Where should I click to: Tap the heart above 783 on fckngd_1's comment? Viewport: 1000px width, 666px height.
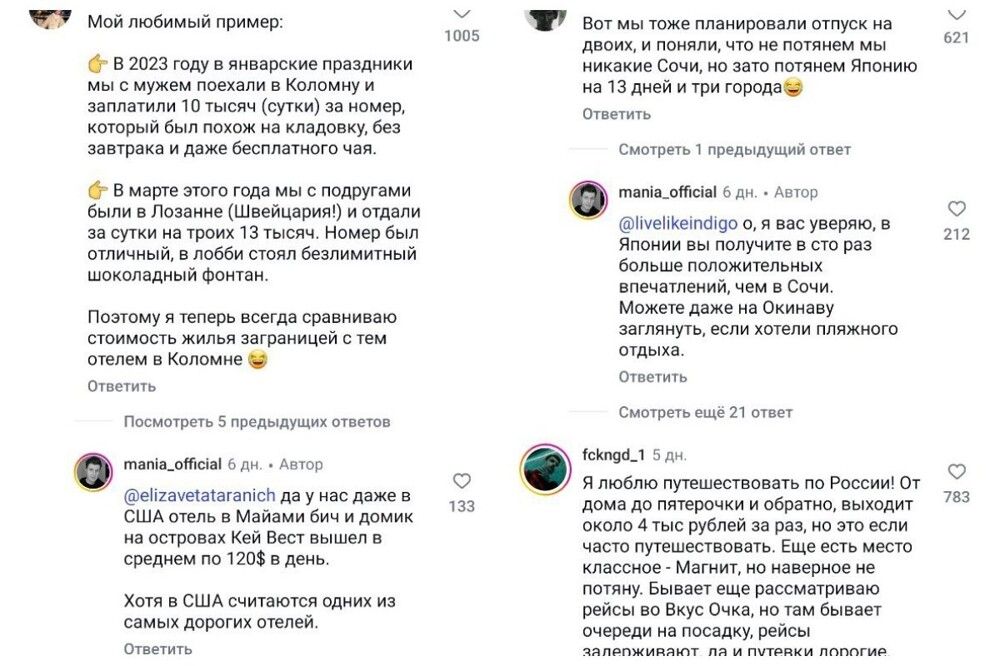[x=956, y=472]
